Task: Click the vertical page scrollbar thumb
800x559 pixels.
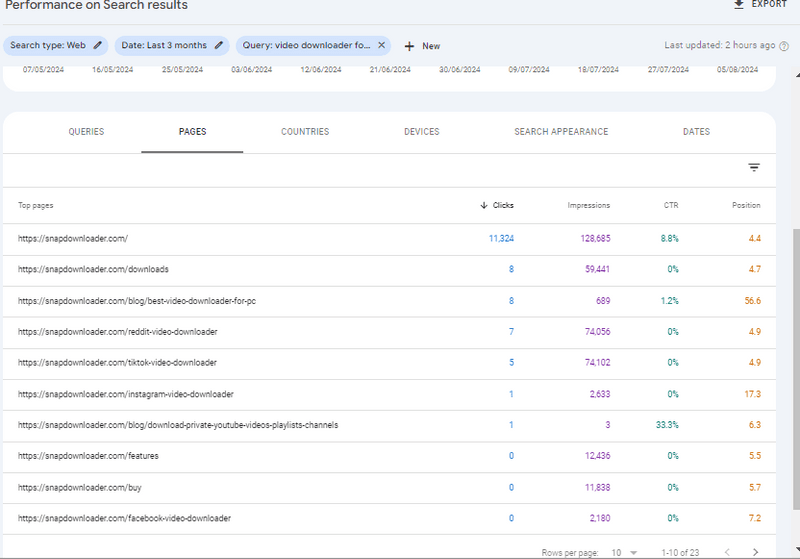Action: click(x=796, y=369)
